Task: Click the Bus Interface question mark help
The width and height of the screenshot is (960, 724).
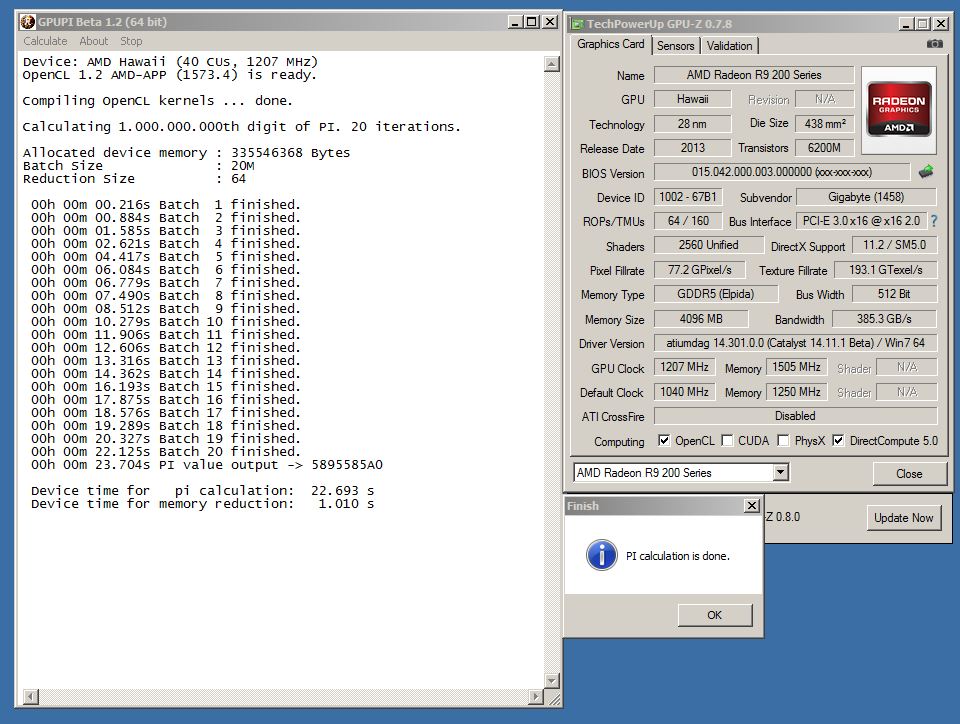Action: click(x=934, y=221)
